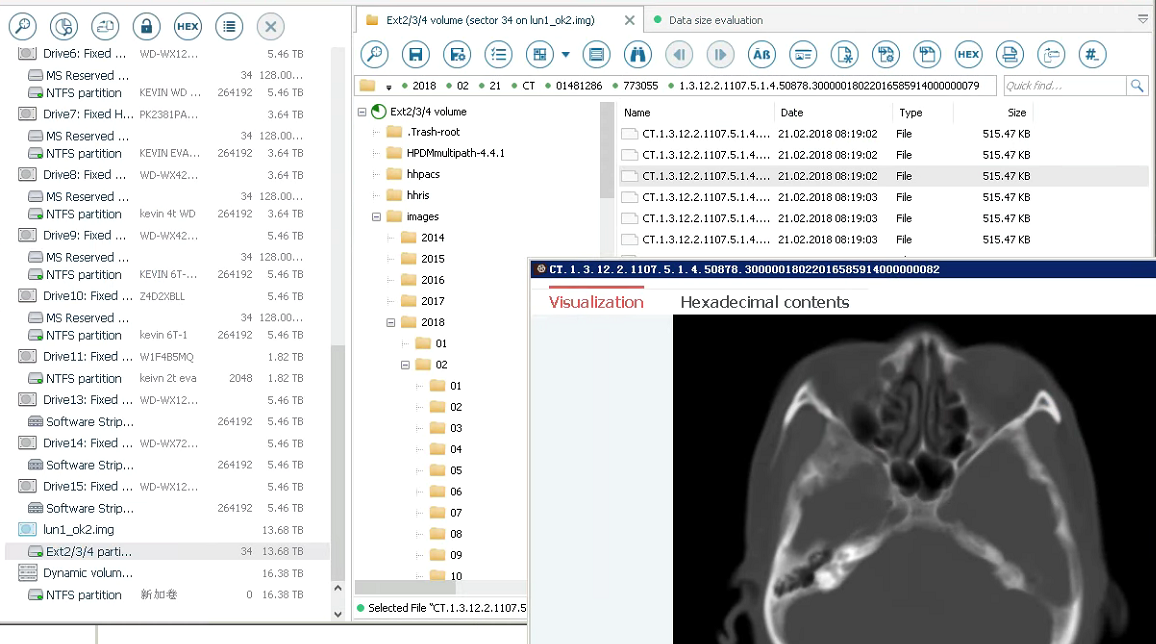Open the HEX viewer from the storage toolbar
The height and width of the screenshot is (644, 1156).
(188, 27)
